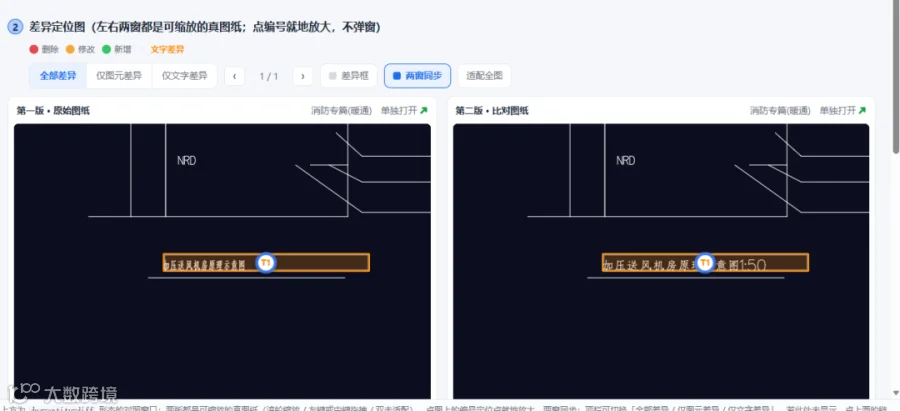Click the red 删除 legend dot
The image size is (900, 411).
pyautogui.click(x=34, y=49)
